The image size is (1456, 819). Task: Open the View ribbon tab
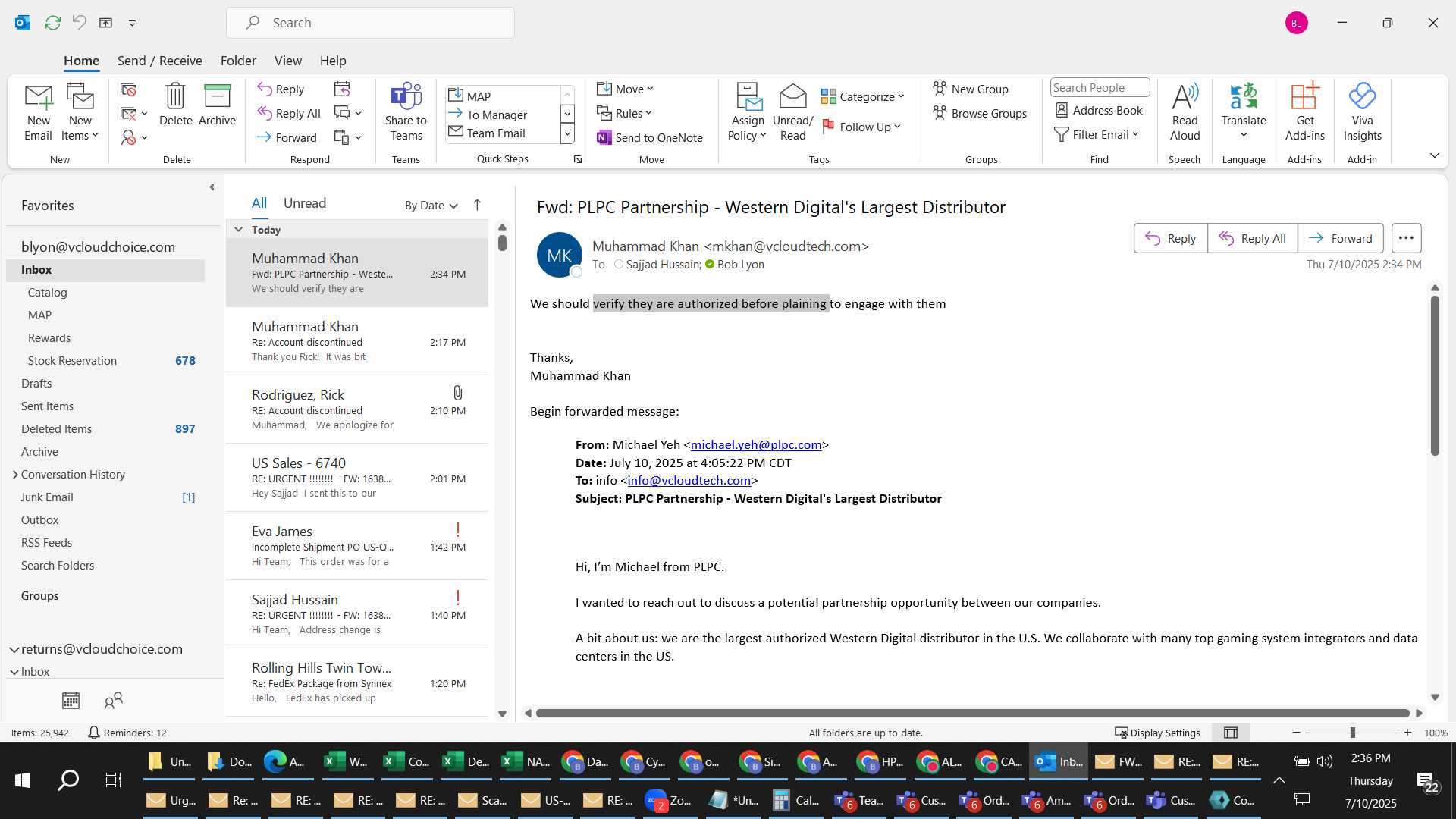[287, 61]
